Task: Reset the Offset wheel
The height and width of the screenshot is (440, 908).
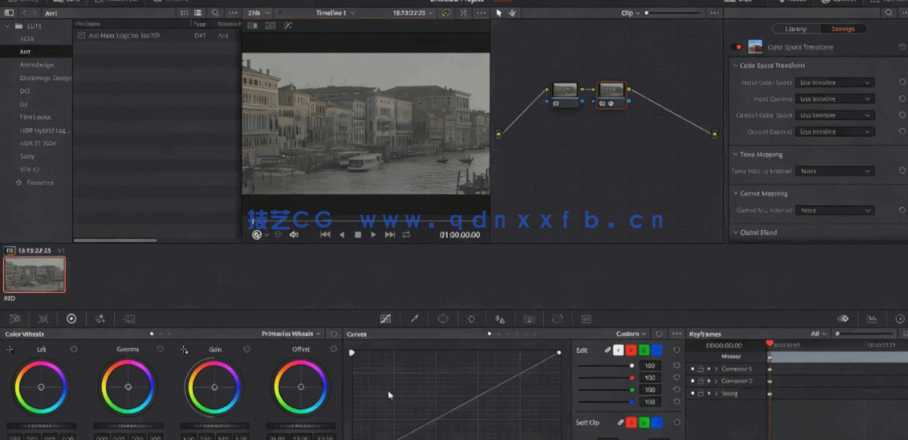Action: (x=333, y=349)
